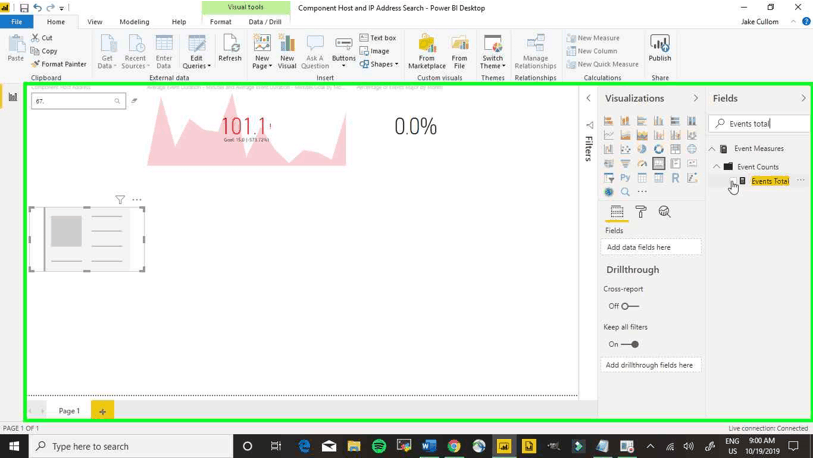Open Spotify from the taskbar
The image size is (815, 460).
click(379, 446)
